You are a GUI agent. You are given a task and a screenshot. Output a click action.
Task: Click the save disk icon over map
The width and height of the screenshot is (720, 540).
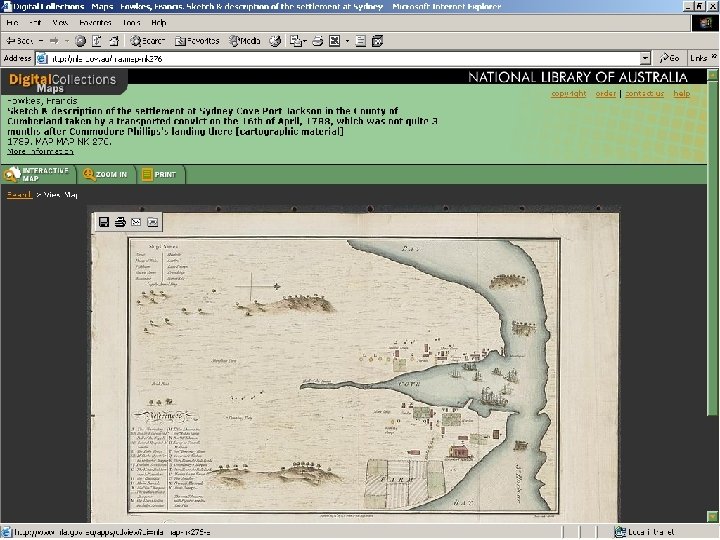pyautogui.click(x=104, y=222)
